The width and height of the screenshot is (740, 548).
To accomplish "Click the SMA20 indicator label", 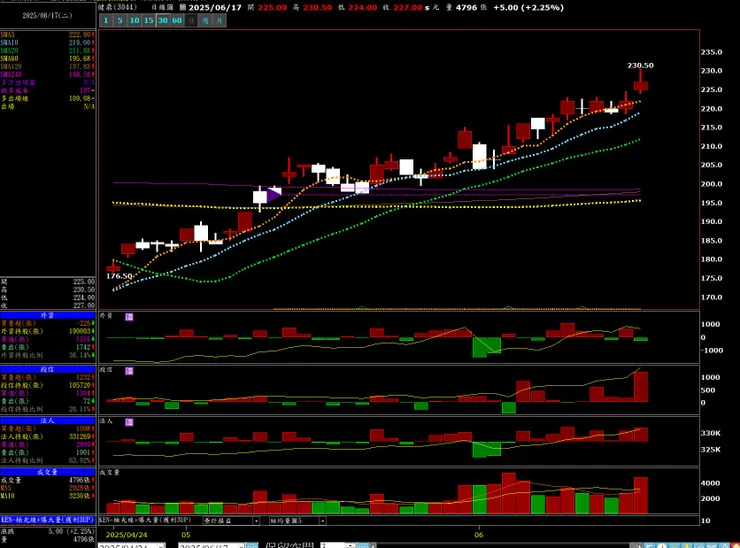I will pos(9,51).
